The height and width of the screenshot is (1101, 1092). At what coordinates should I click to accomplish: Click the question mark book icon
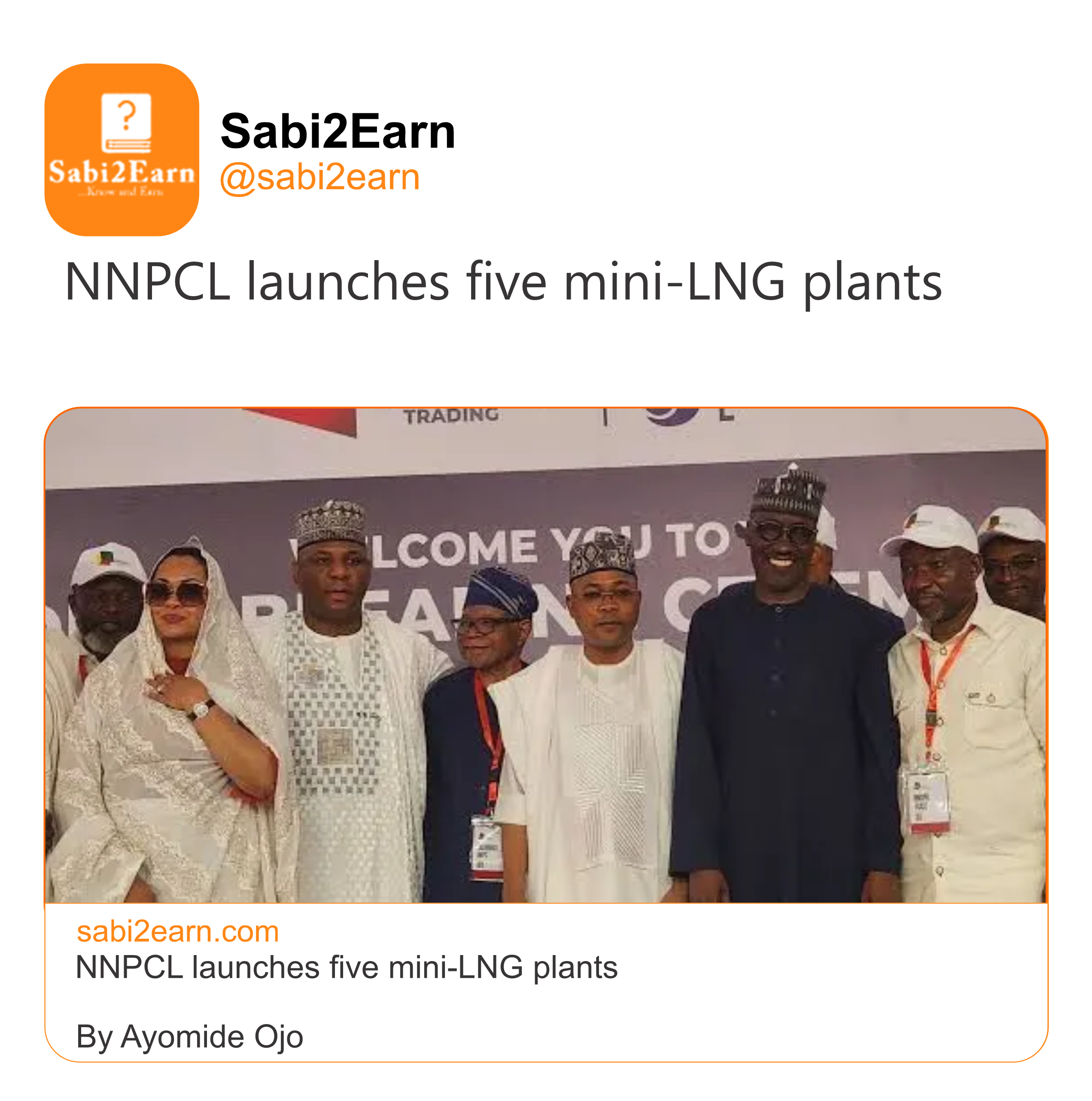(126, 122)
